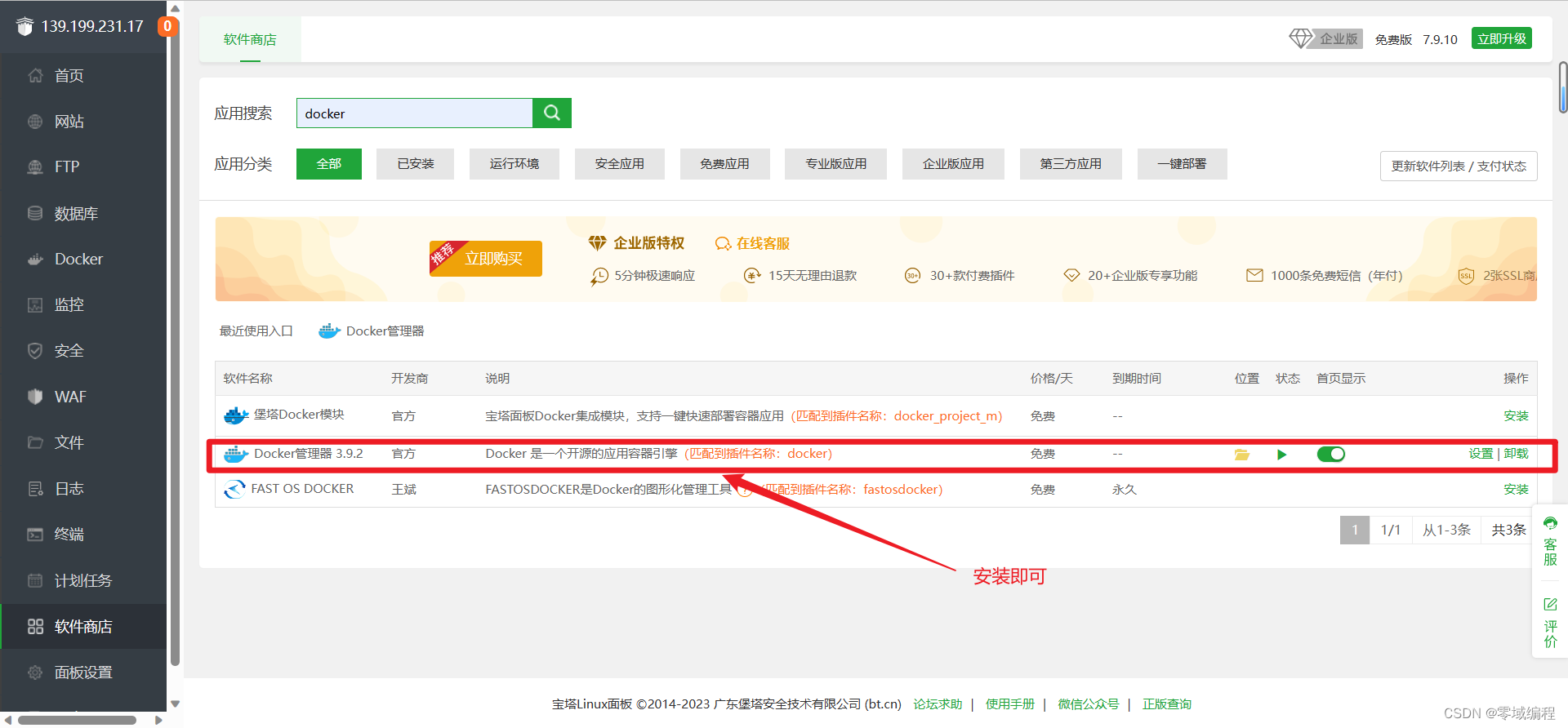Click the shield icon for 安全
Image resolution: width=1568 pixels, height=728 pixels.
(35, 351)
